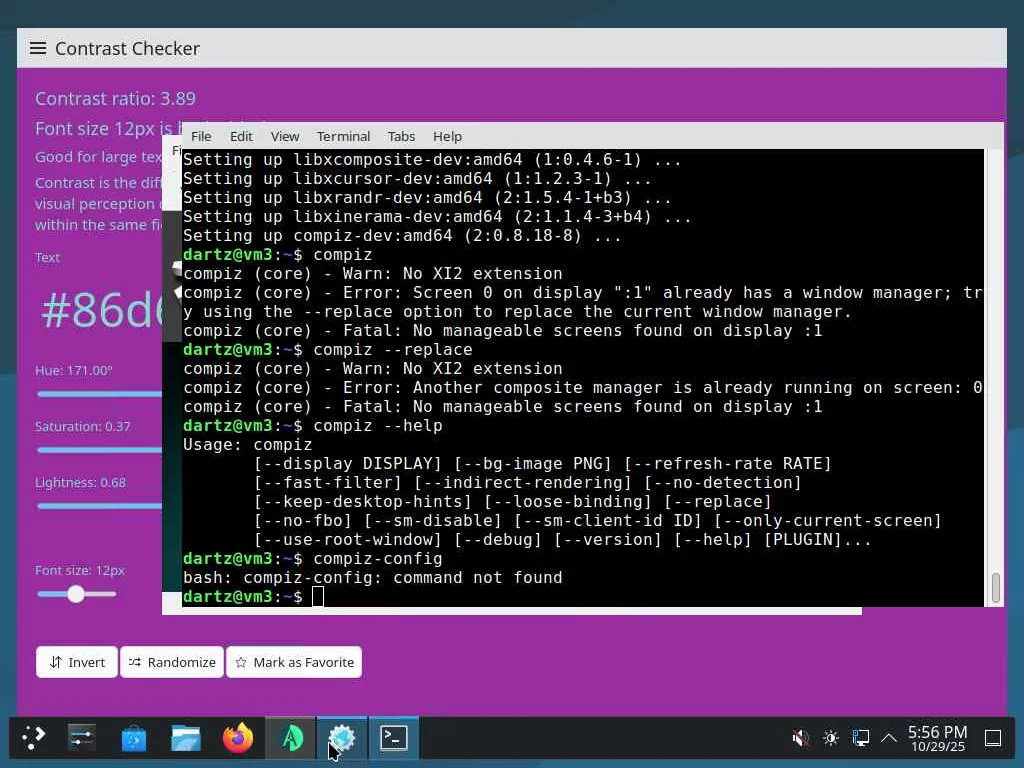Unmute audio volume tray icon
Image resolution: width=1024 pixels, height=768 pixels.
pos(800,738)
